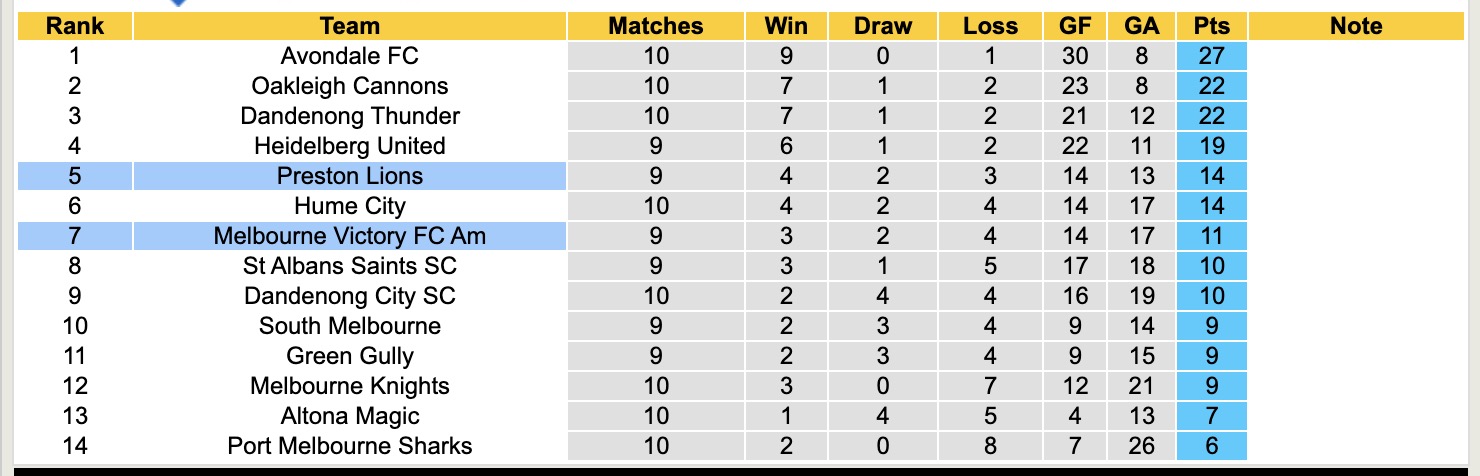Select the Draw column header
The image size is (1480, 476).
882,26
